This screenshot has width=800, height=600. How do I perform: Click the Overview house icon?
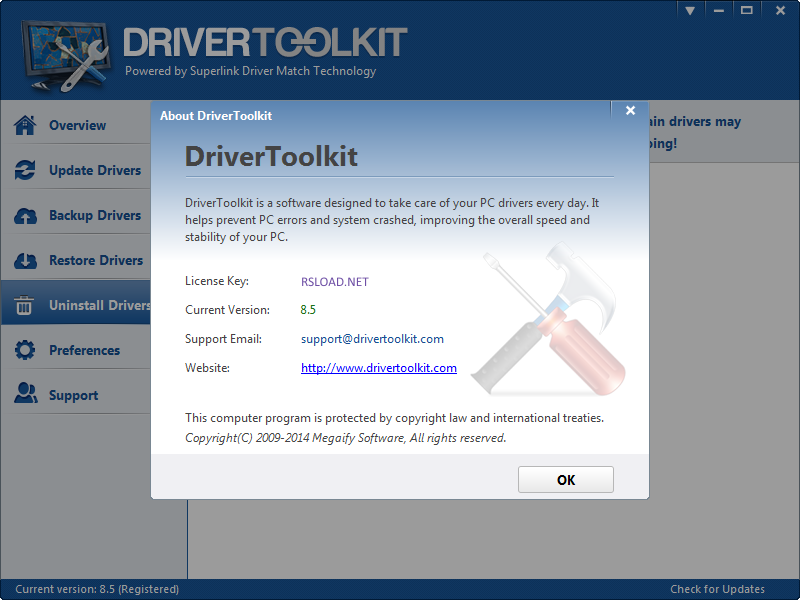(25, 125)
